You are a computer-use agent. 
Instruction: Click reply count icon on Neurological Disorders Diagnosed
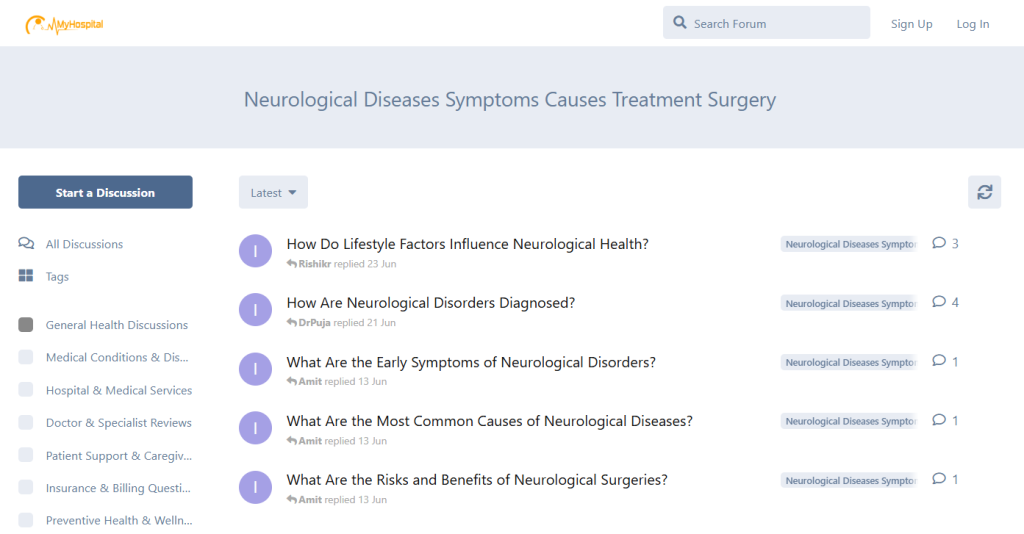pyautogui.click(x=939, y=302)
